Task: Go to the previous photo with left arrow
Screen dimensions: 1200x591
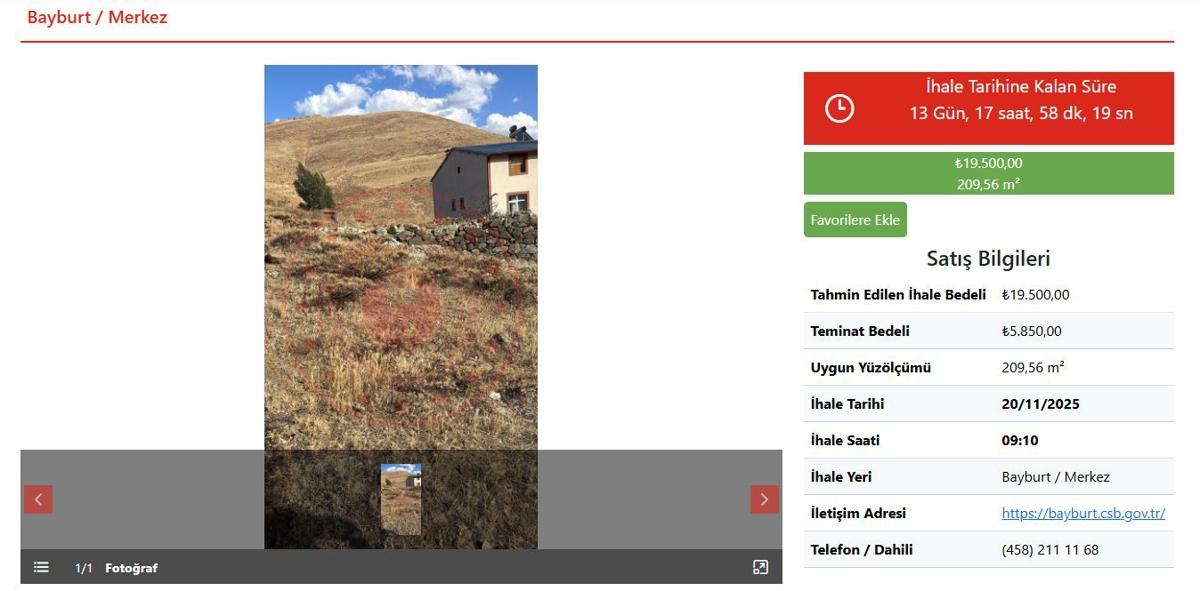Action: pyautogui.click(x=38, y=499)
